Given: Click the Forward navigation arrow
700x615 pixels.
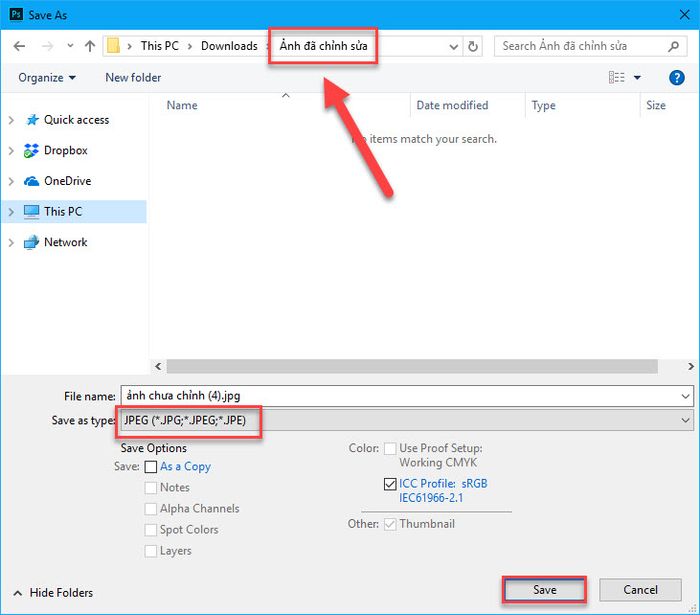Looking at the screenshot, I should [47, 46].
